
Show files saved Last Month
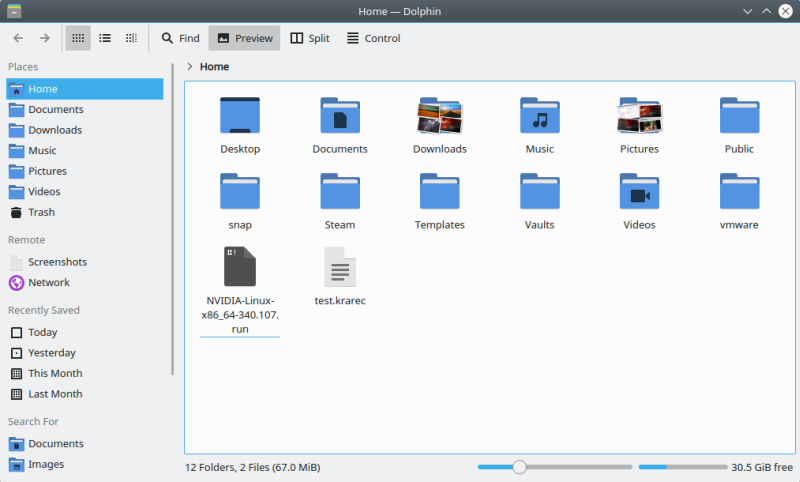(x=85, y=394)
